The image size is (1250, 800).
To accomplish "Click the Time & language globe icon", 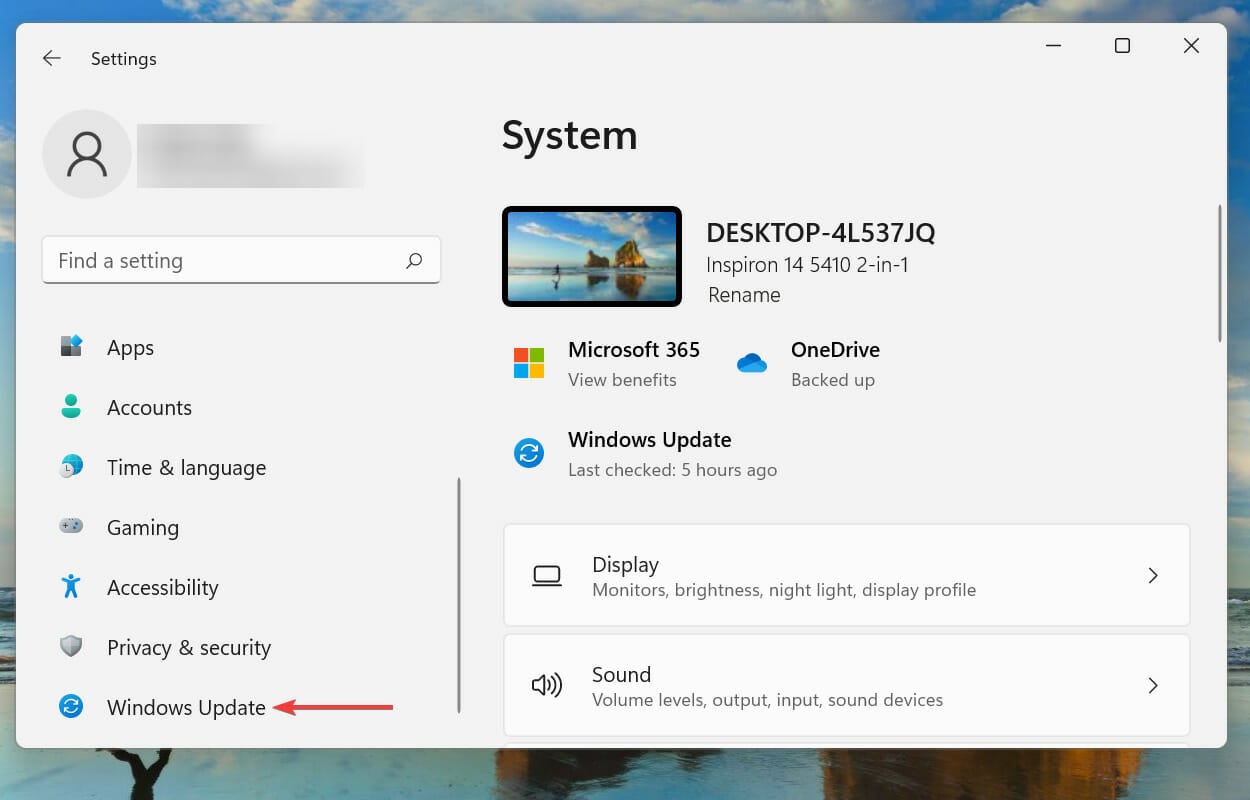I will tap(71, 467).
